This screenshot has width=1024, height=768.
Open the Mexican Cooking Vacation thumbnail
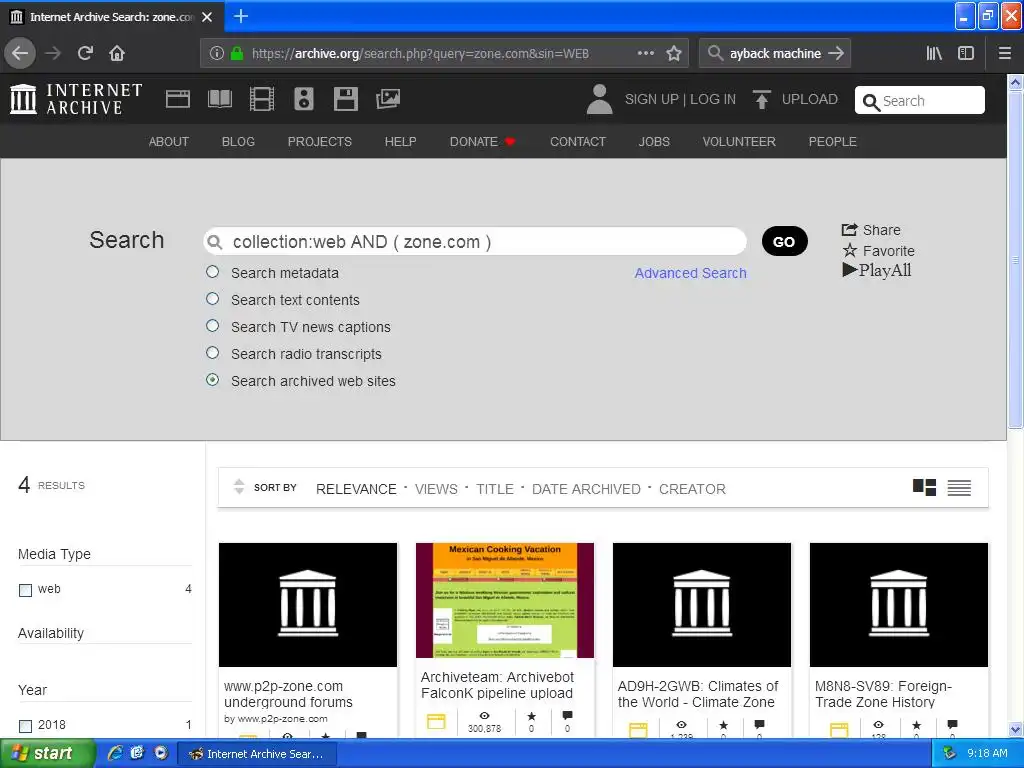pos(505,600)
